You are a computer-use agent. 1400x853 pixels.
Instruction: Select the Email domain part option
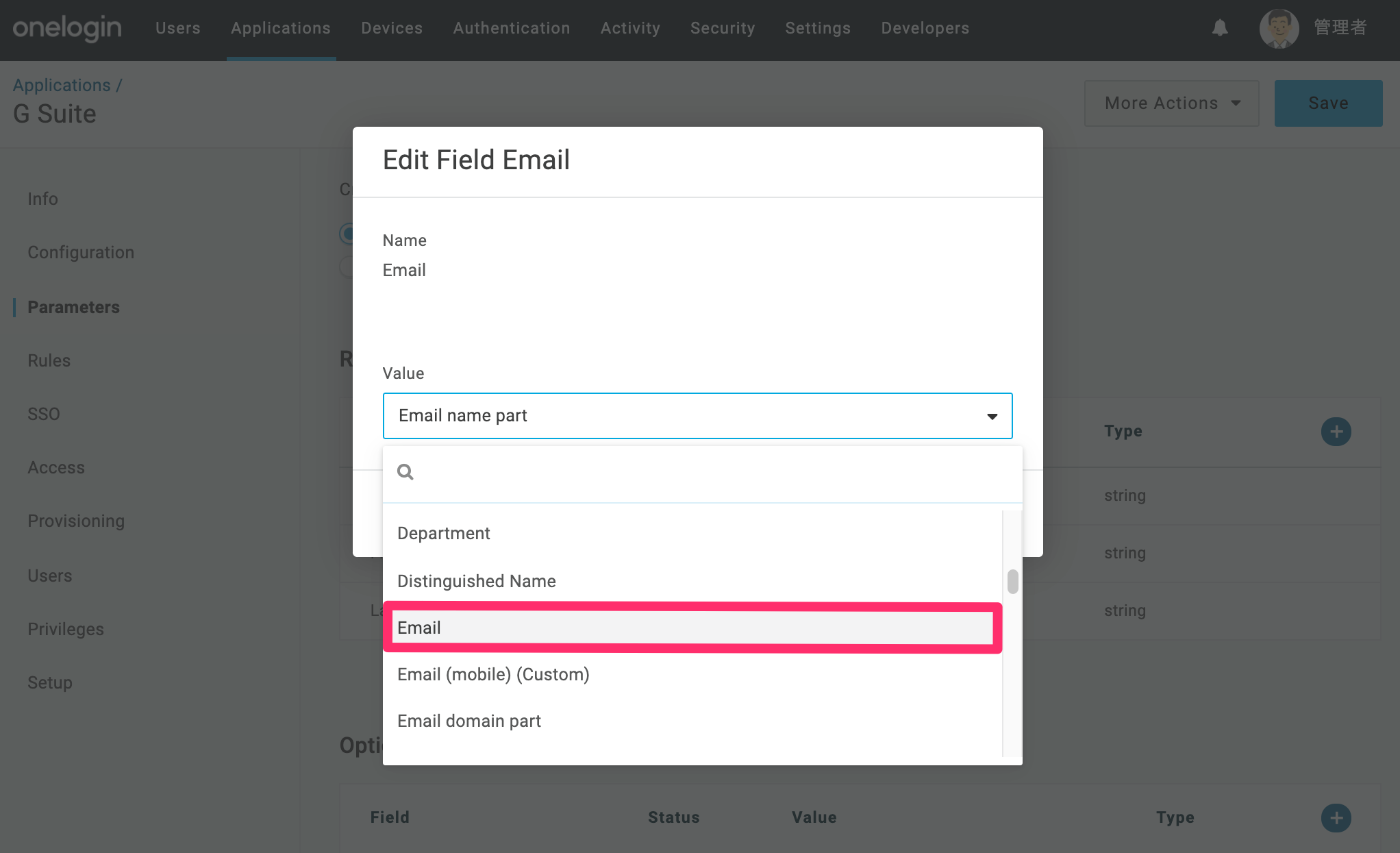[692, 721]
